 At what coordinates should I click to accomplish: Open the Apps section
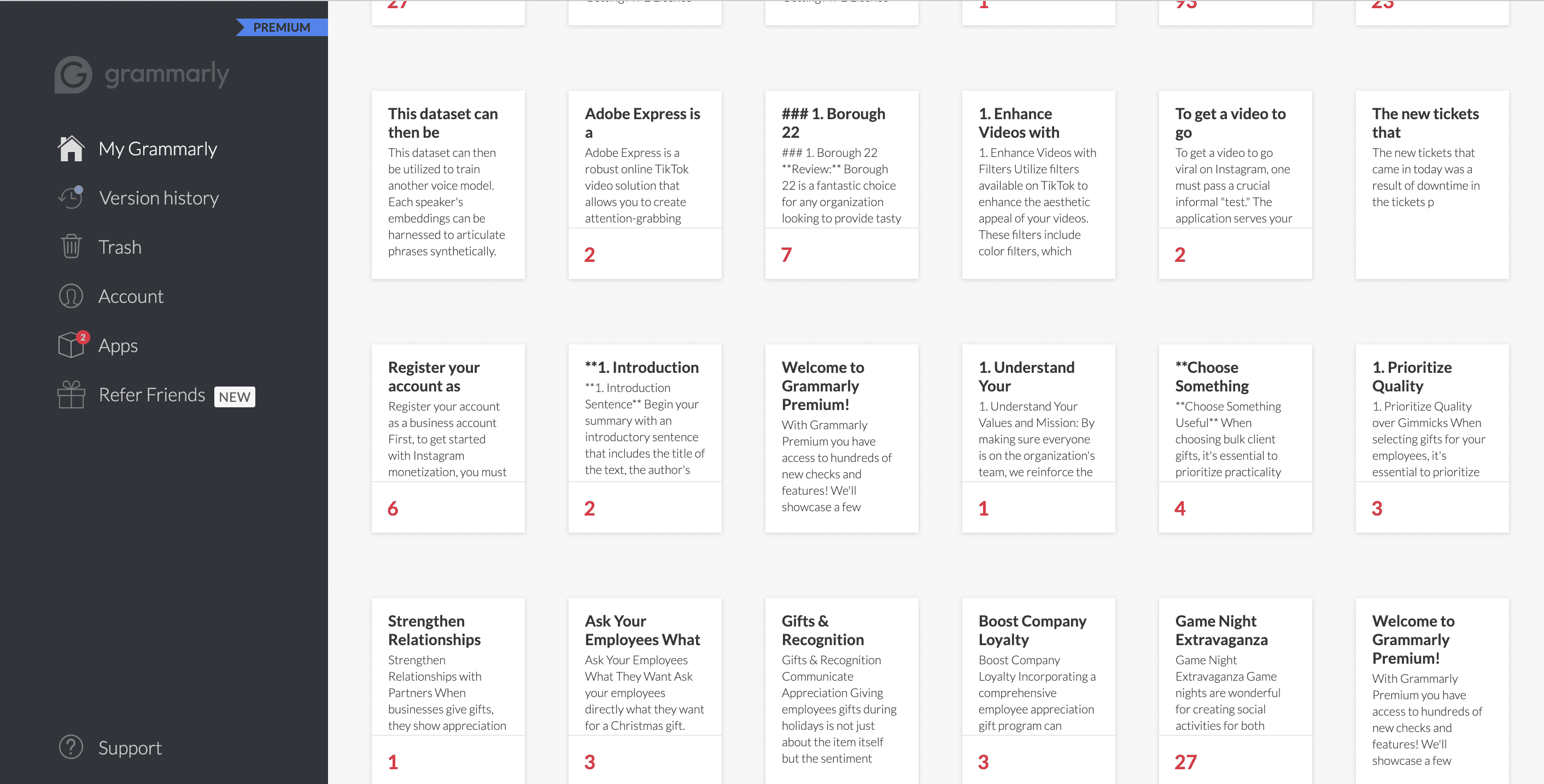[x=118, y=345]
